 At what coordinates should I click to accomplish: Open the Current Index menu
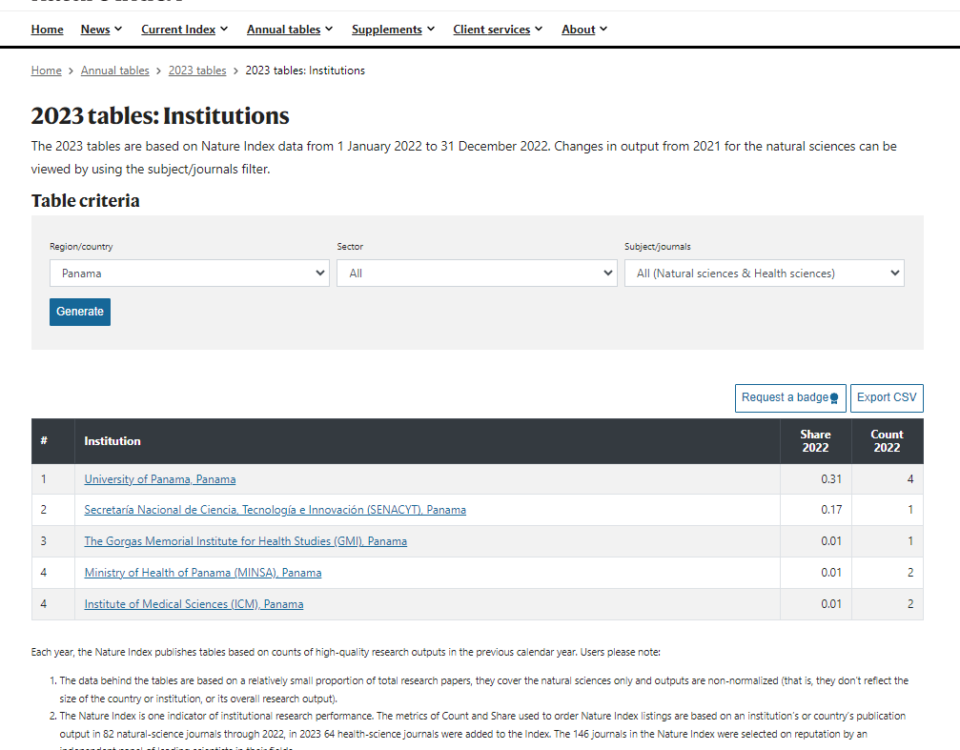184,29
